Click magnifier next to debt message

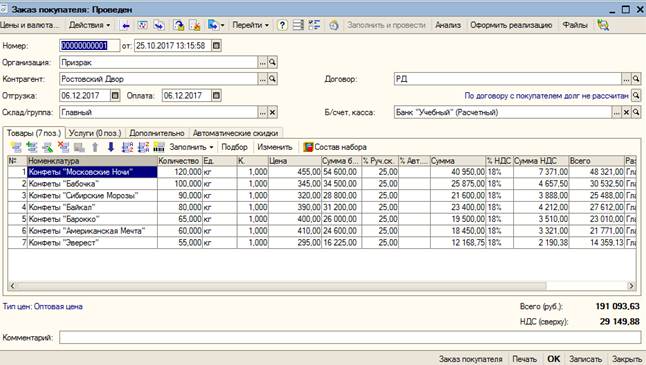[x=636, y=96]
